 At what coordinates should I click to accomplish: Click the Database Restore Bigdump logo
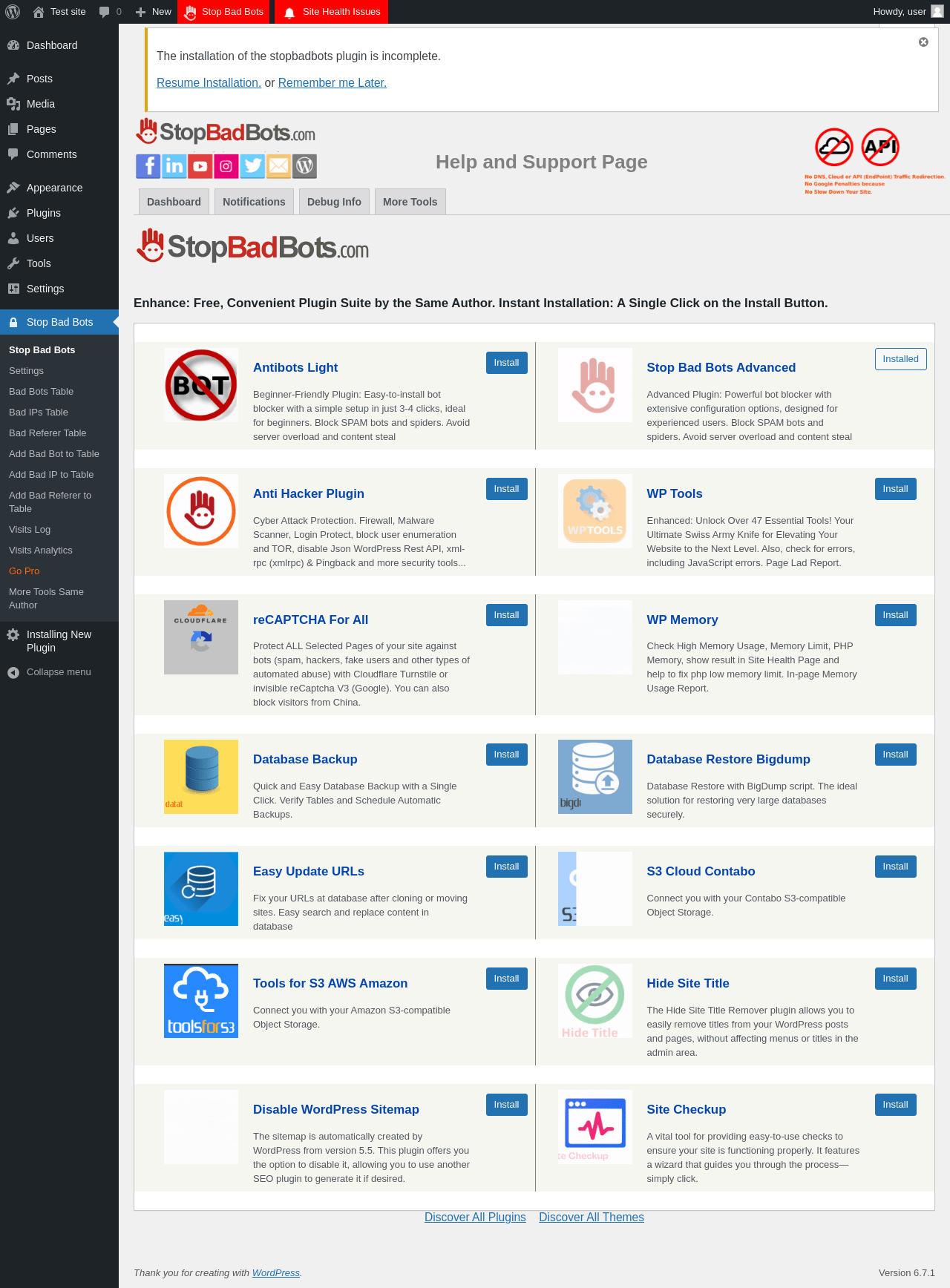pyautogui.click(x=595, y=777)
